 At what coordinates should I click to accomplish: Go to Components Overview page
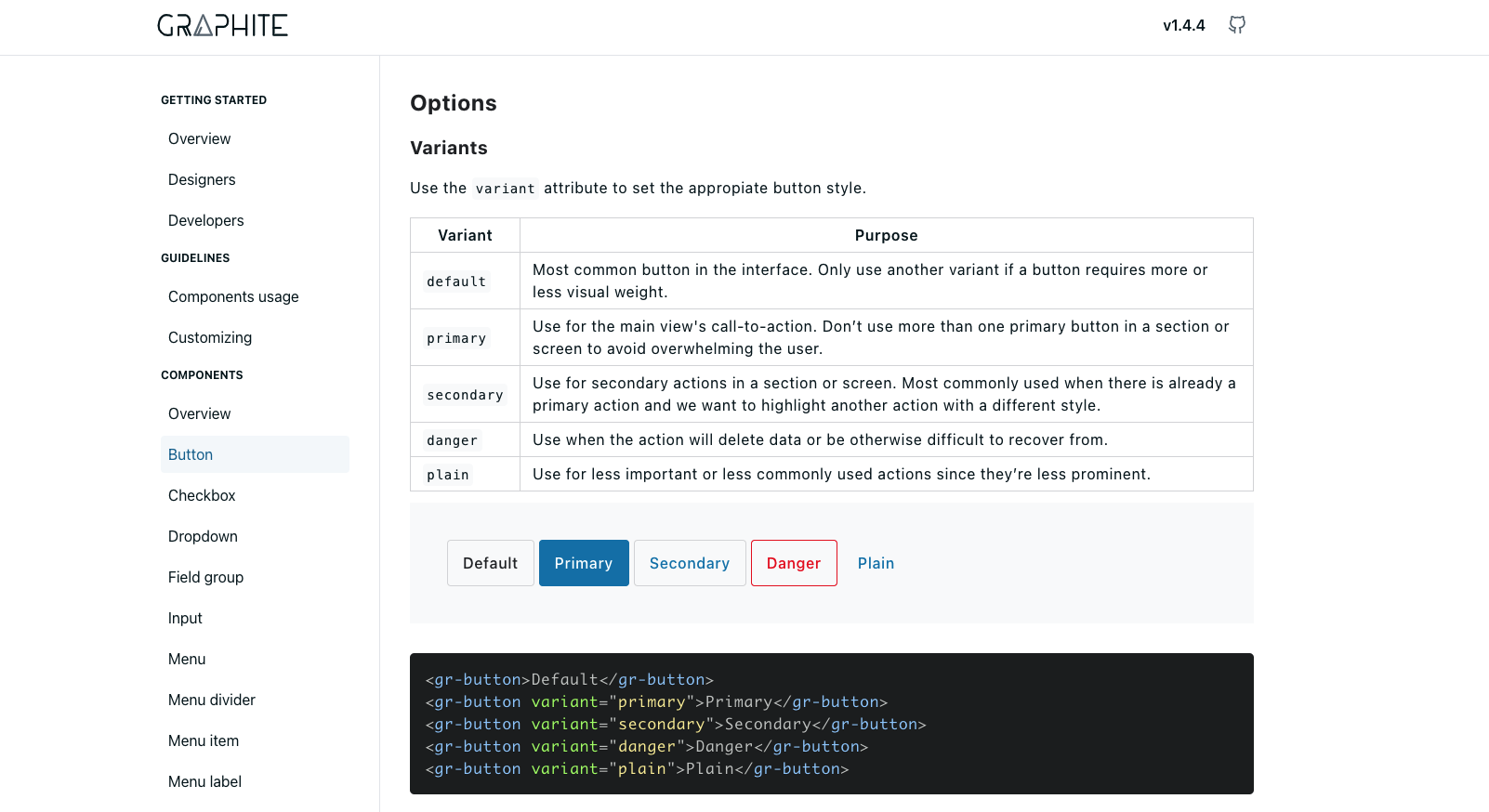[255, 413]
